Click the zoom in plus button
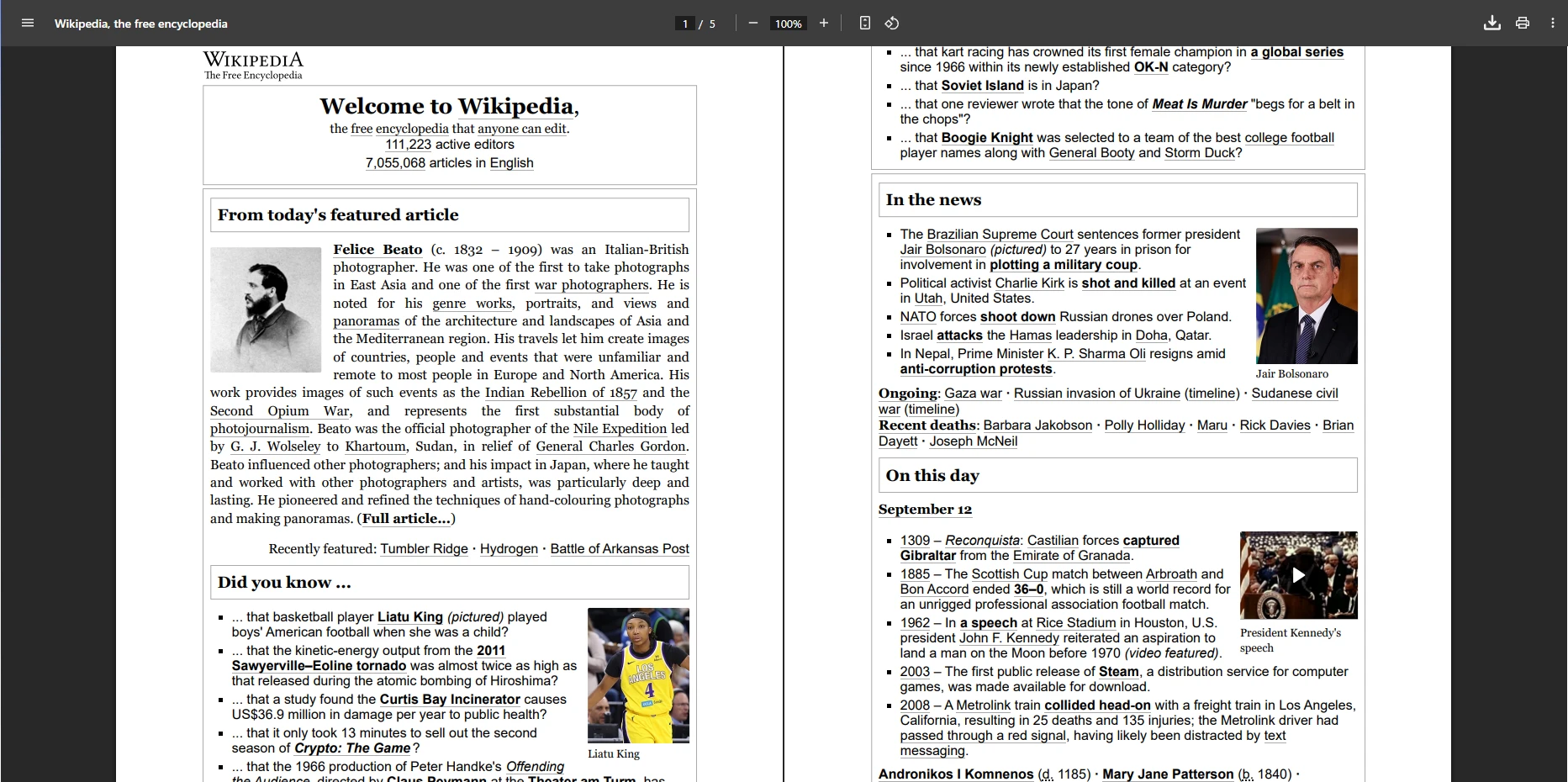 pyautogui.click(x=824, y=24)
